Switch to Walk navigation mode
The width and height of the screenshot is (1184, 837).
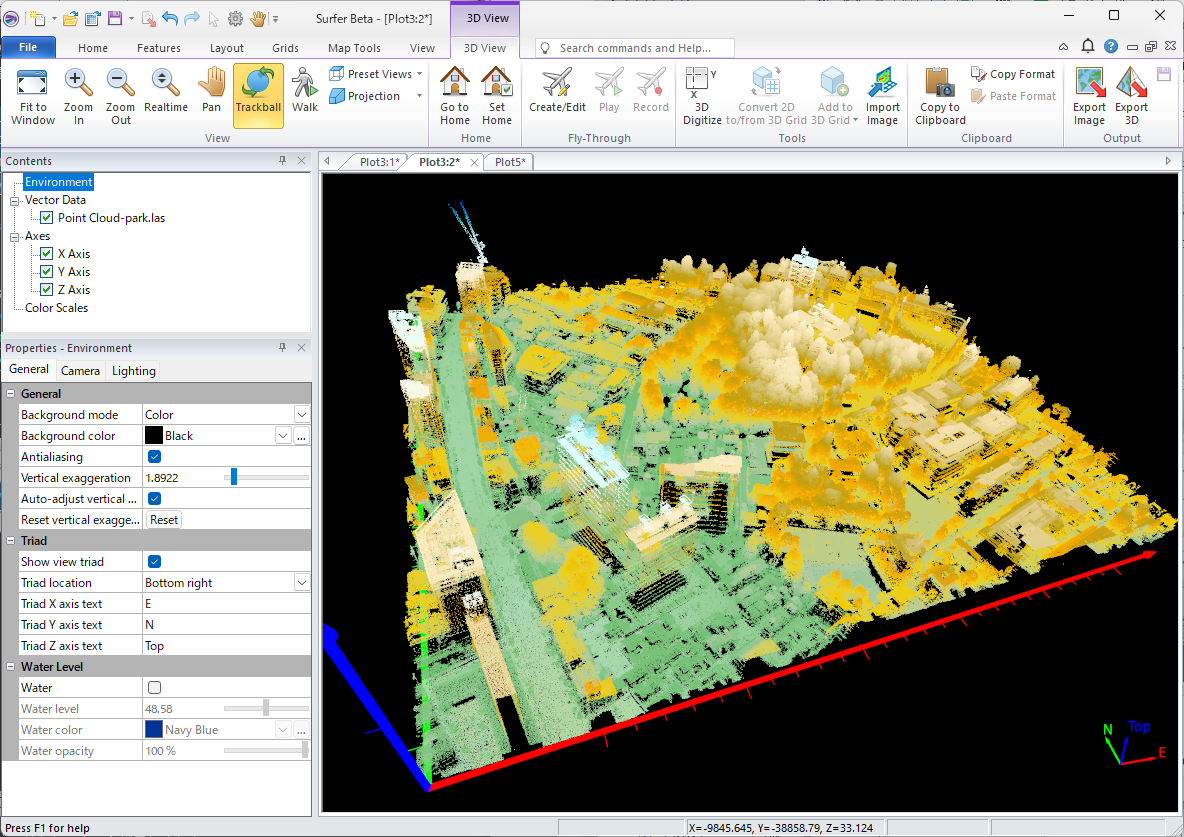coord(305,95)
